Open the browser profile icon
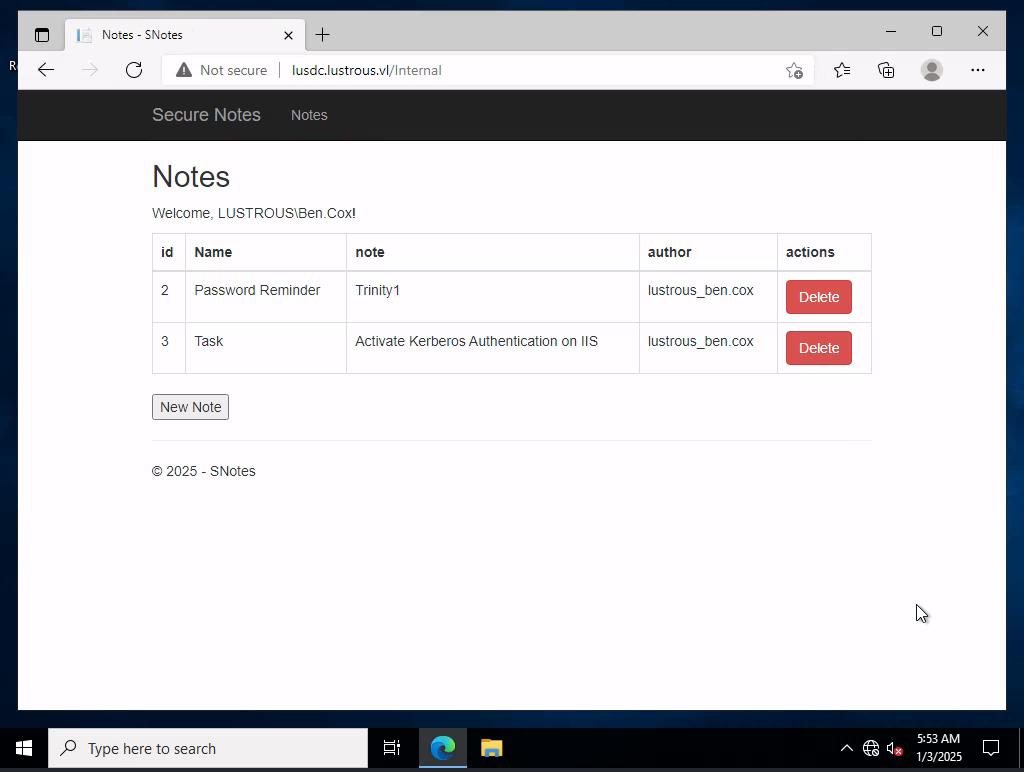Viewport: 1024px width, 772px height. 931,70
